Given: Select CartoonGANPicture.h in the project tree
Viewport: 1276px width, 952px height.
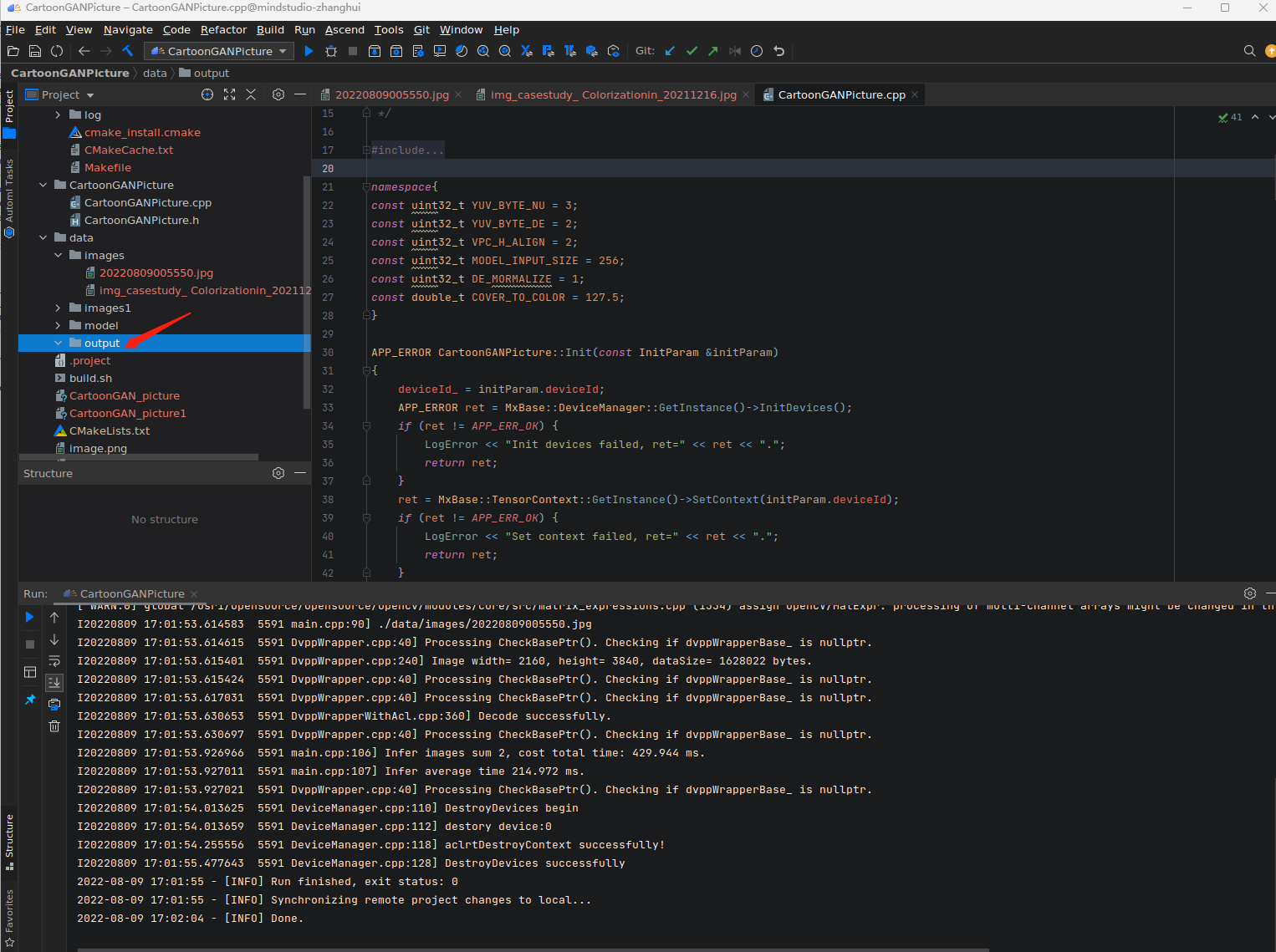Looking at the screenshot, I should (141, 220).
